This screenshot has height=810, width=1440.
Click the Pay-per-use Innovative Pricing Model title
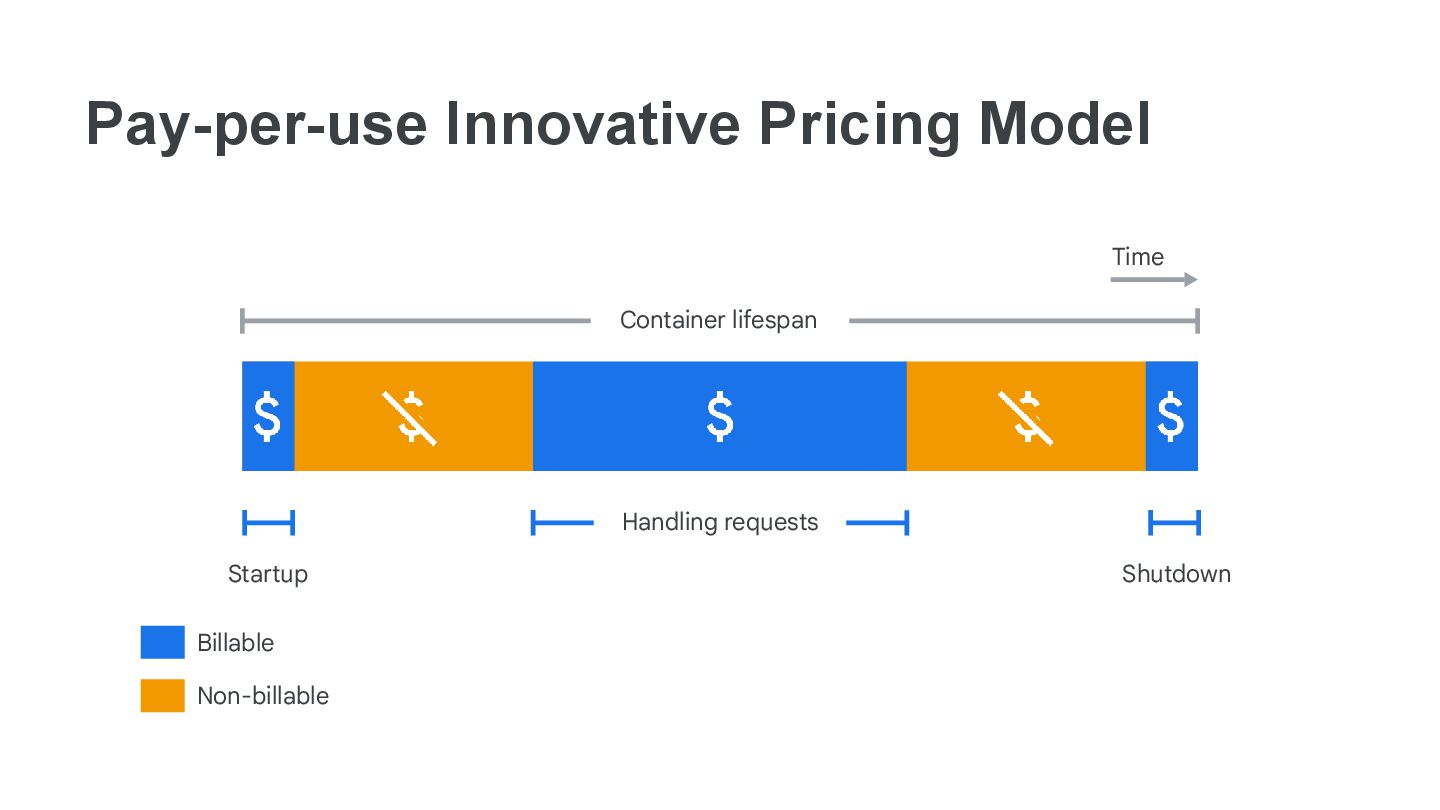coord(618,125)
